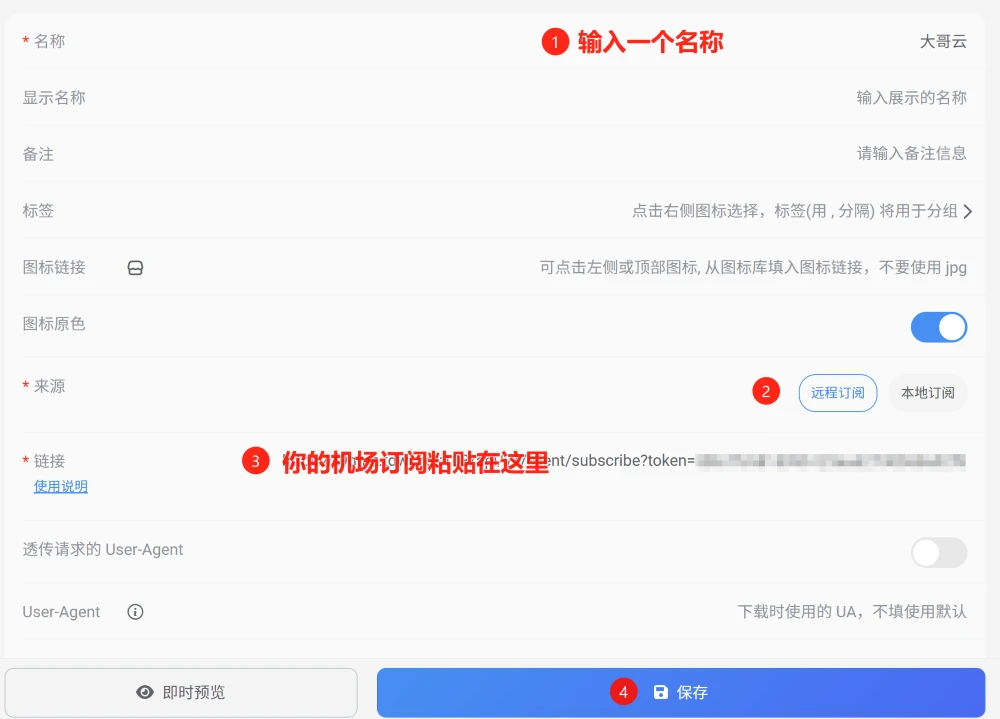The image size is (1000, 719).
Task: Show User-Agent info tooltip icon
Action: (x=135, y=612)
